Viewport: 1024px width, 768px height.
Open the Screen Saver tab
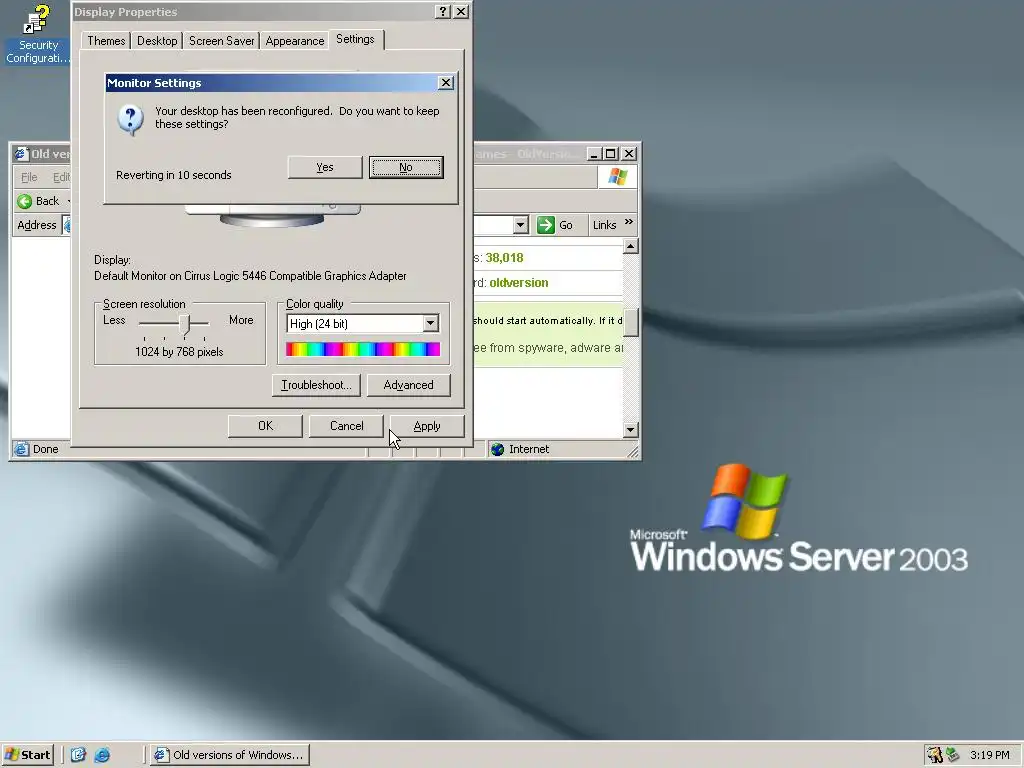coord(221,40)
